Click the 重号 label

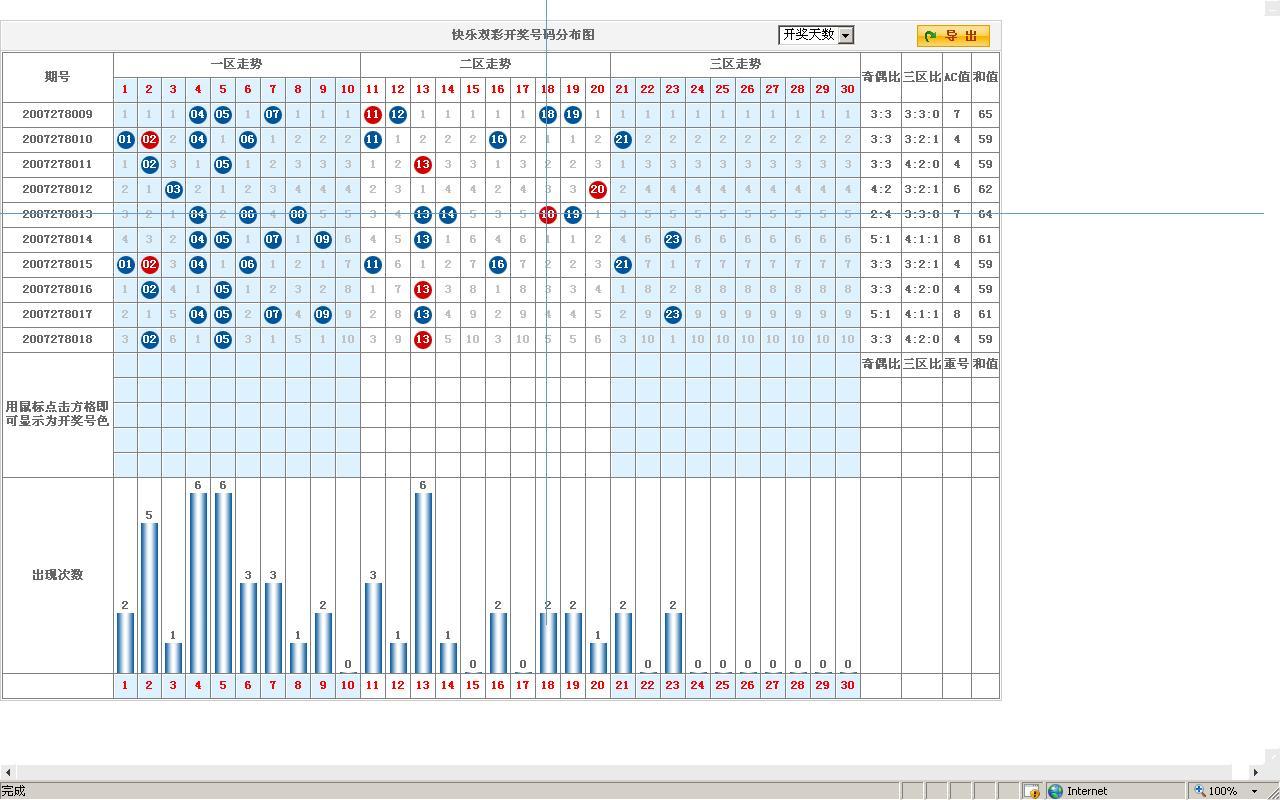click(x=957, y=364)
